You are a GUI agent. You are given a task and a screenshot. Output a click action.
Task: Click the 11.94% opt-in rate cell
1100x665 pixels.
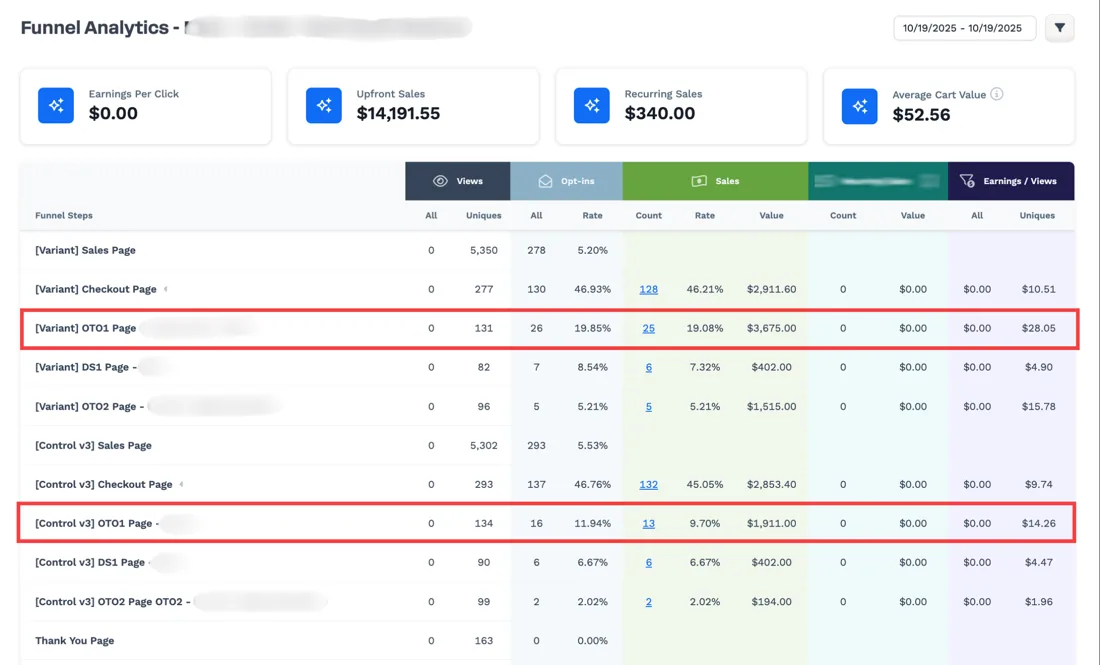[592, 523]
